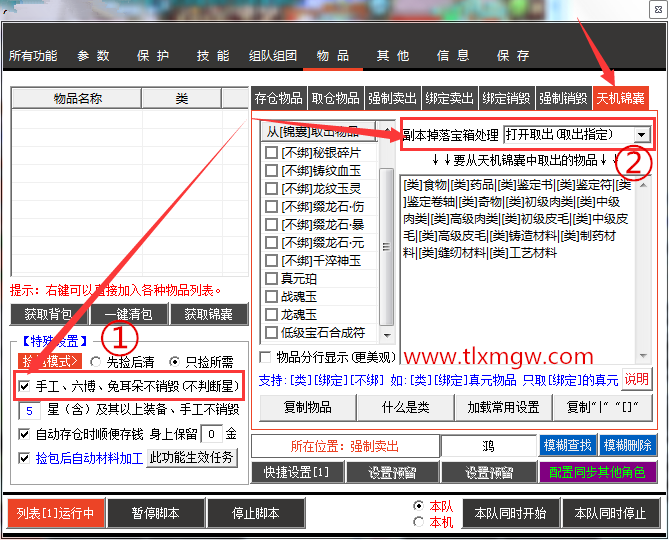The image size is (669, 540).
Task: Select 本队 radio option
Action: (419, 506)
